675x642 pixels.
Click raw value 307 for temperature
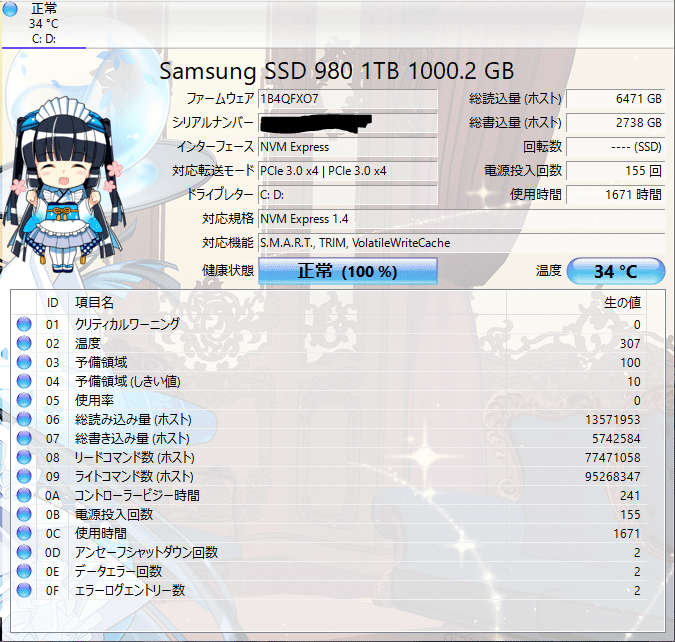(630, 344)
